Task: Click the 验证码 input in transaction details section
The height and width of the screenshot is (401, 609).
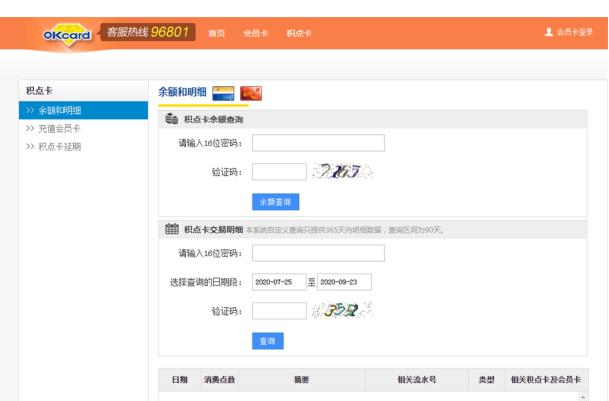Action: point(279,311)
